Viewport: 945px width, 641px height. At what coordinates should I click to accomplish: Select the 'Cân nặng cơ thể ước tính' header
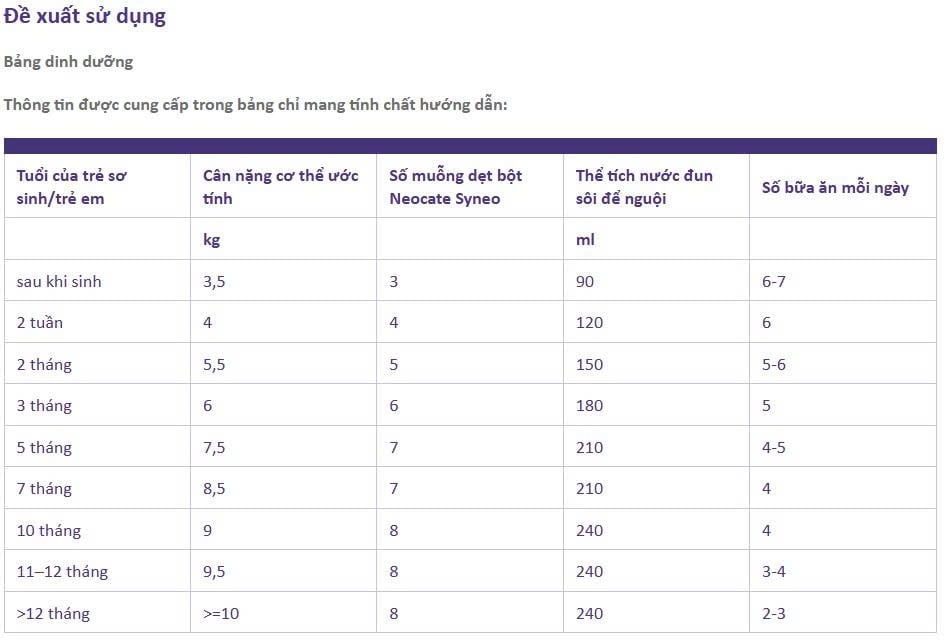click(280, 187)
